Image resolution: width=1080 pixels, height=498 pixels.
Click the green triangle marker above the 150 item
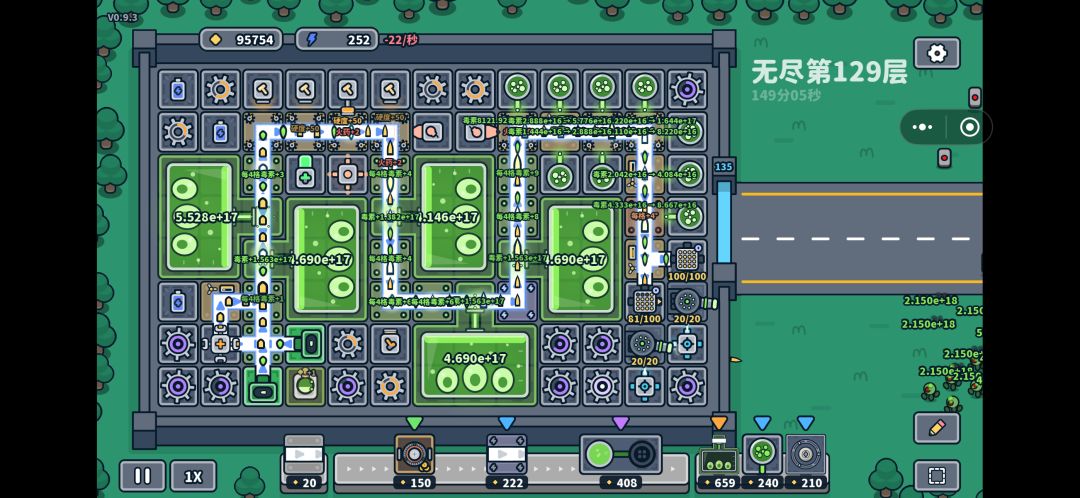(415, 422)
